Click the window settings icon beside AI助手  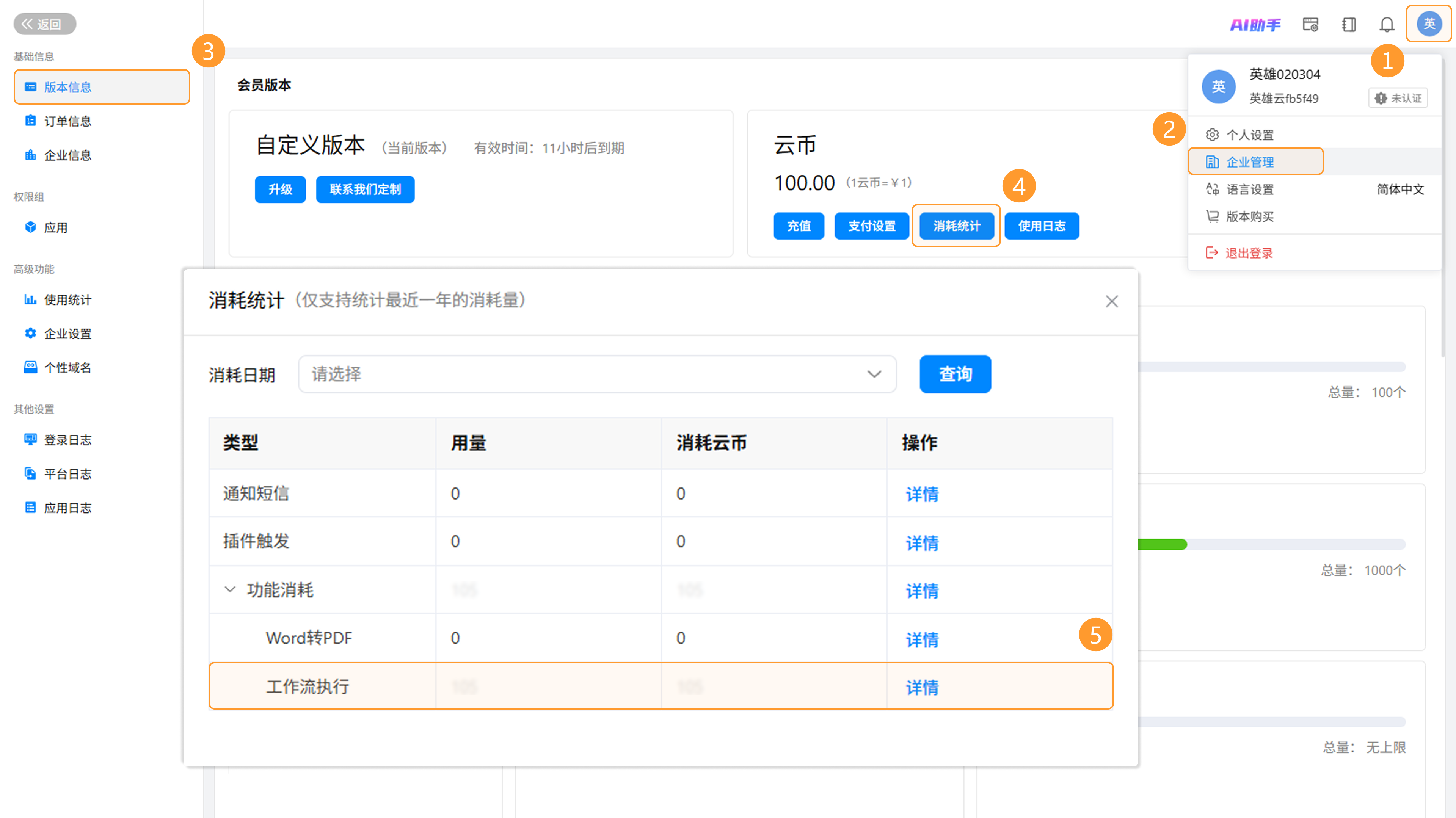(1310, 24)
